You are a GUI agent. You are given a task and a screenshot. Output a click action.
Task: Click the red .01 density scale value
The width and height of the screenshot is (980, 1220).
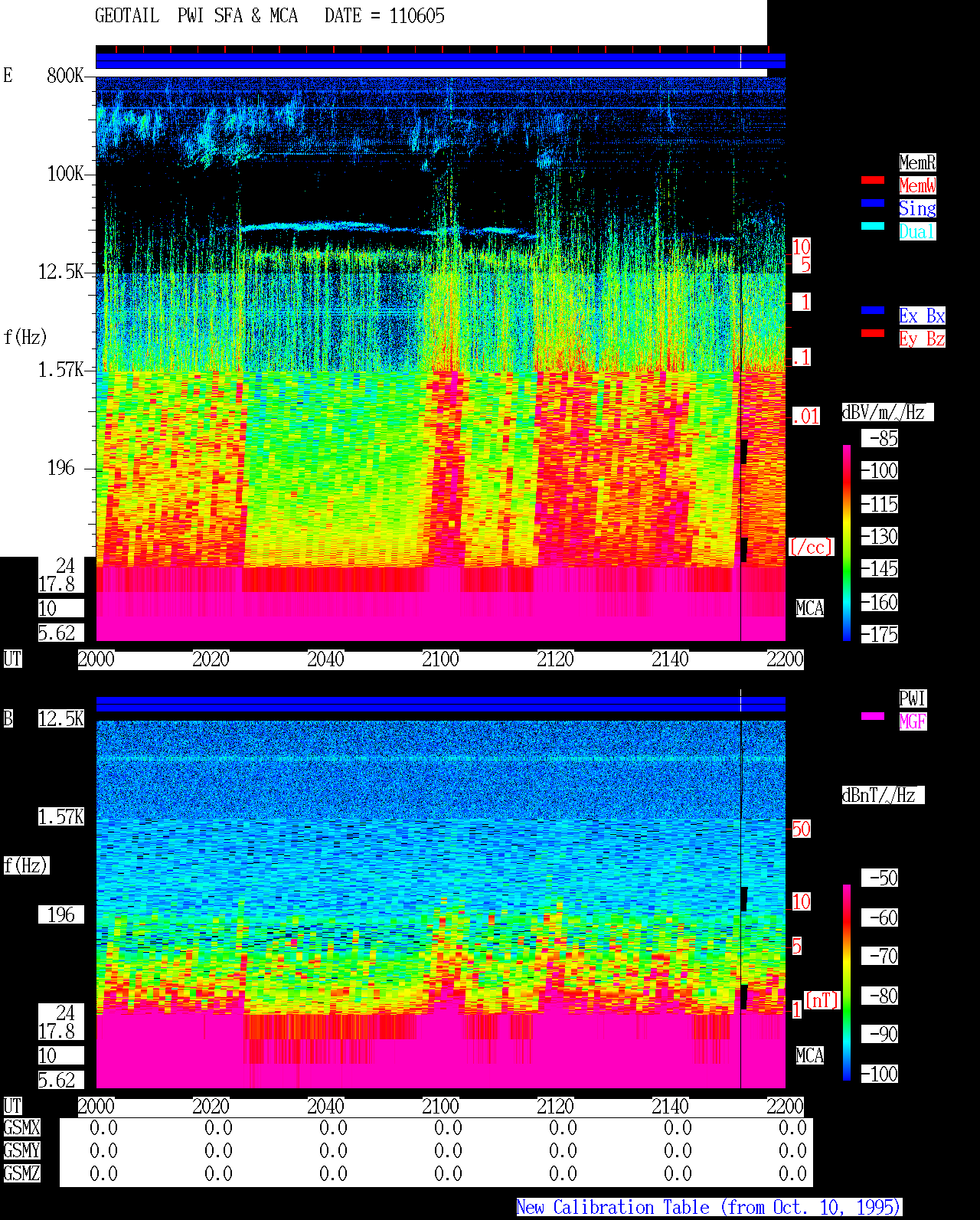click(806, 417)
